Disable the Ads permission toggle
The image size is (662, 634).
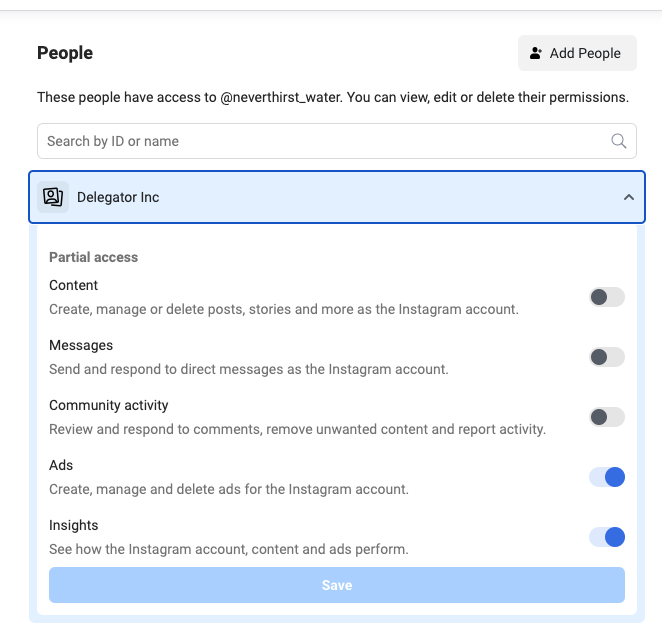click(x=607, y=477)
